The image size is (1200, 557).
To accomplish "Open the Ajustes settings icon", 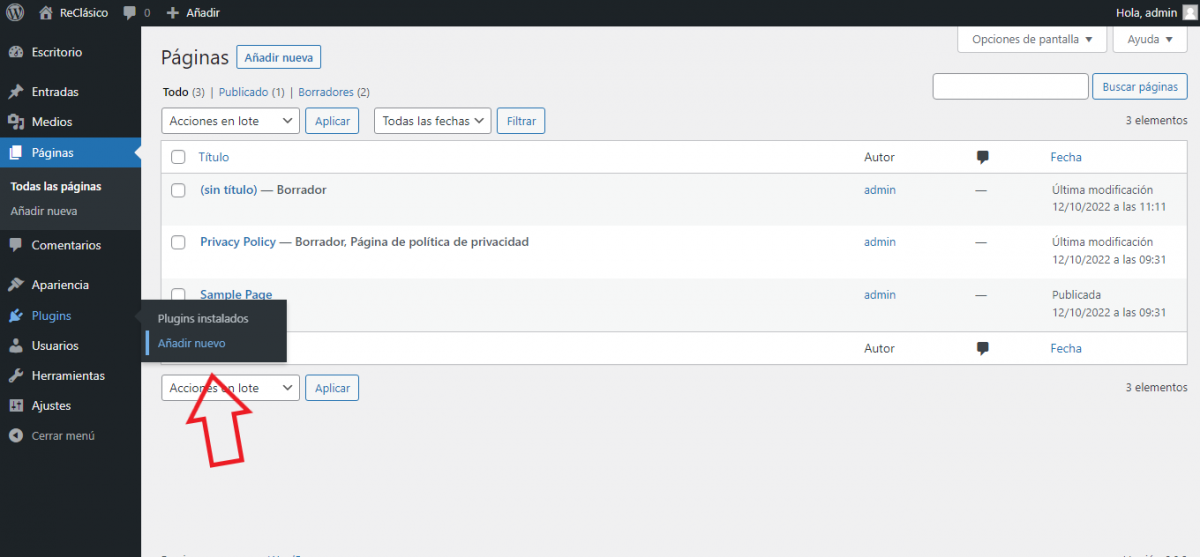I will [15, 406].
